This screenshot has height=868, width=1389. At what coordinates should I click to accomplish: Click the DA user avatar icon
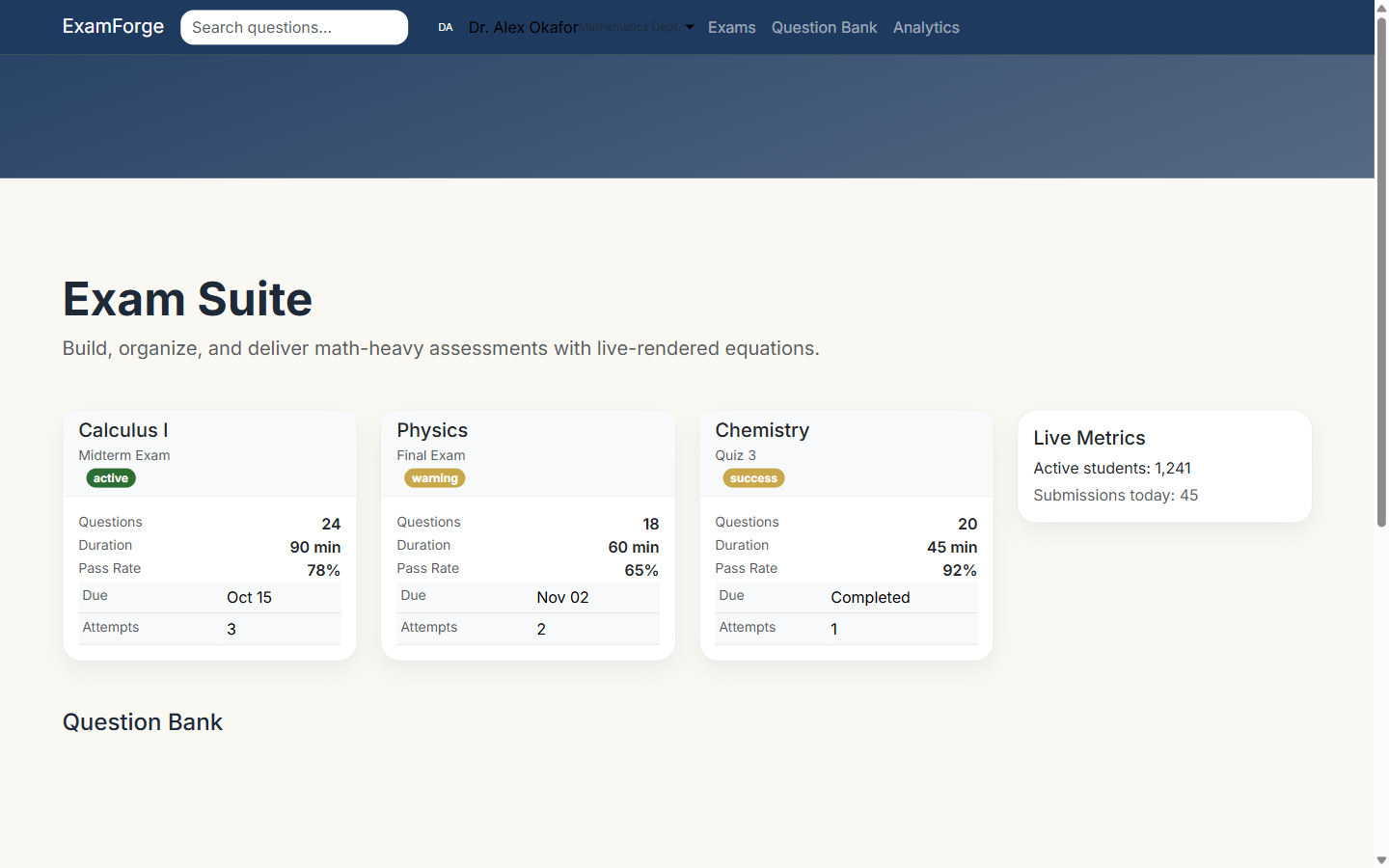coord(446,27)
